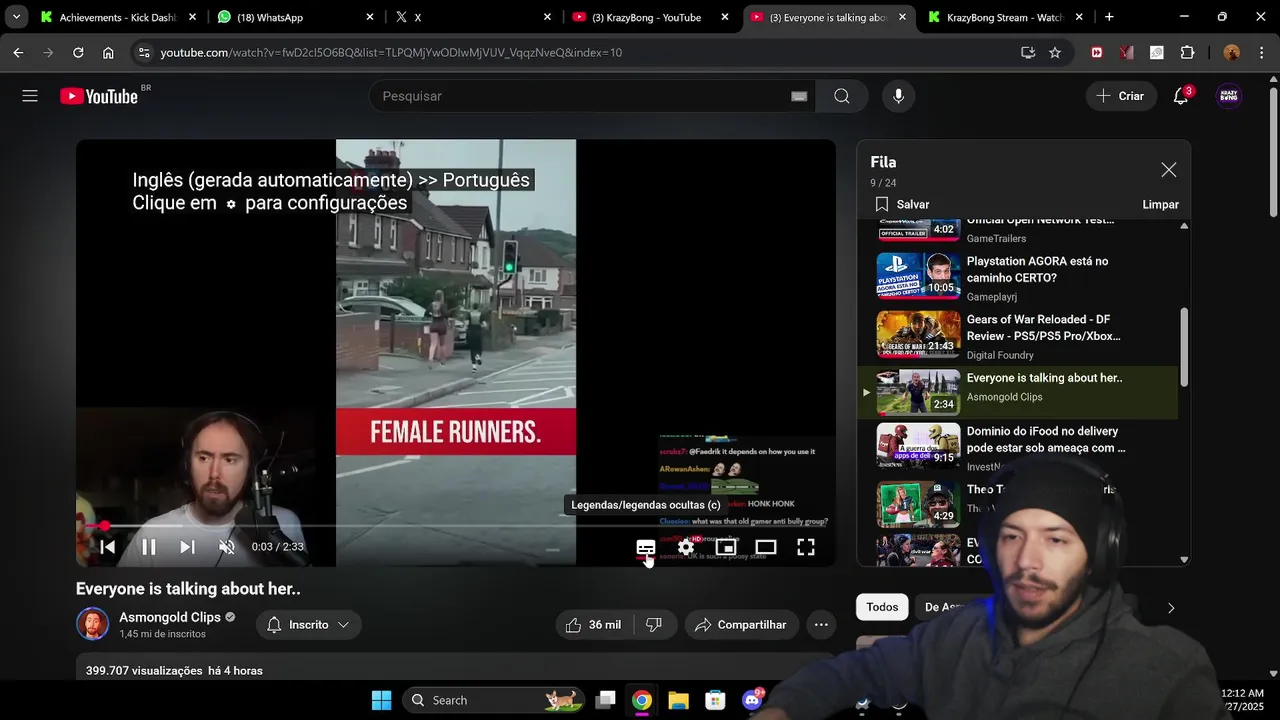This screenshot has height=720, width=1280.
Task: Click the address bar URL
Action: click(391, 52)
